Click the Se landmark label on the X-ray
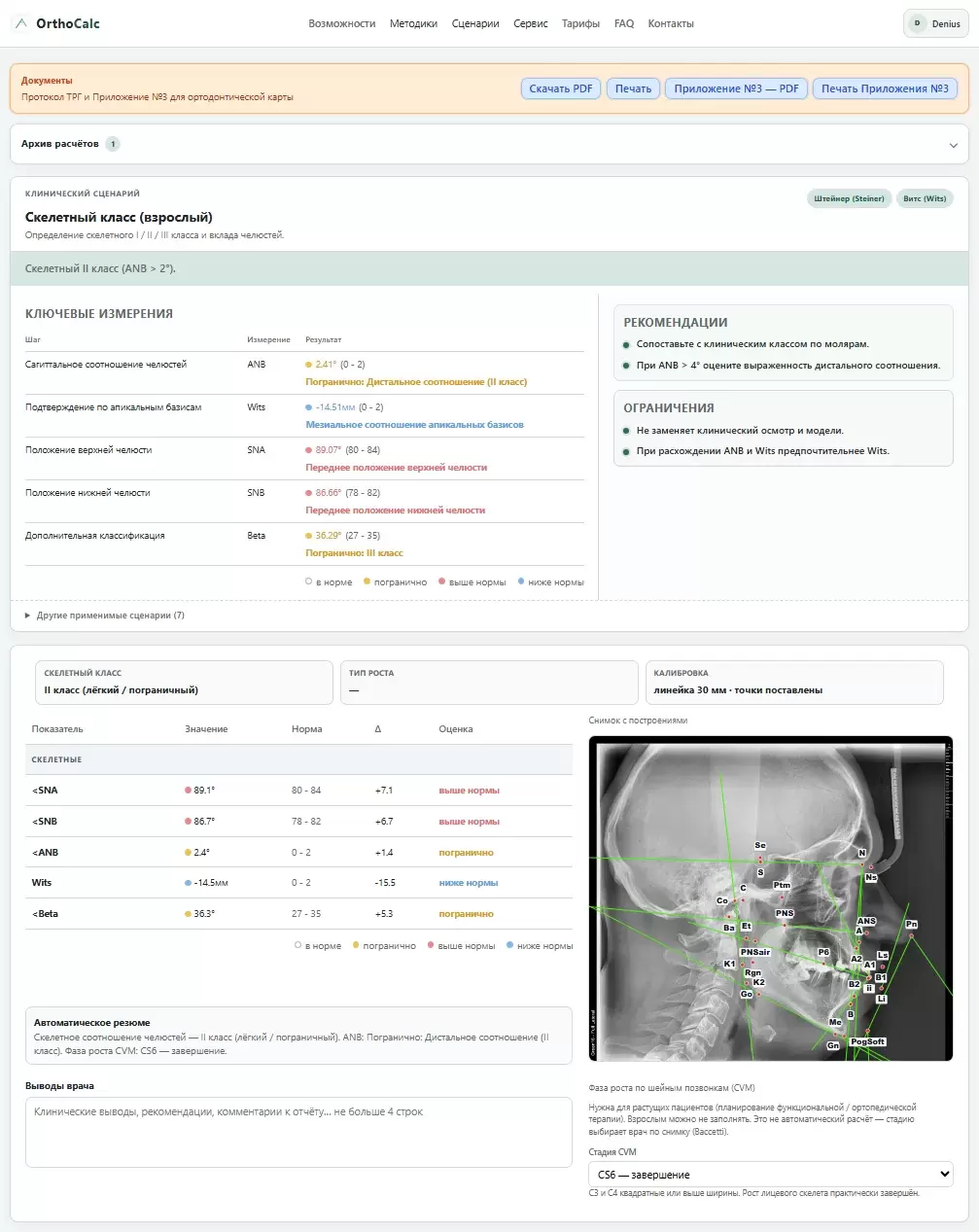The width and height of the screenshot is (979, 1232). click(760, 846)
